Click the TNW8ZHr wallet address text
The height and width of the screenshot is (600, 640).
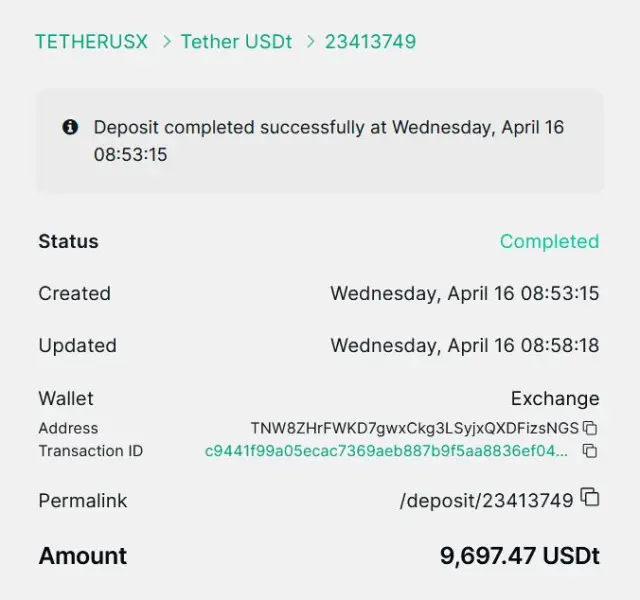point(414,428)
